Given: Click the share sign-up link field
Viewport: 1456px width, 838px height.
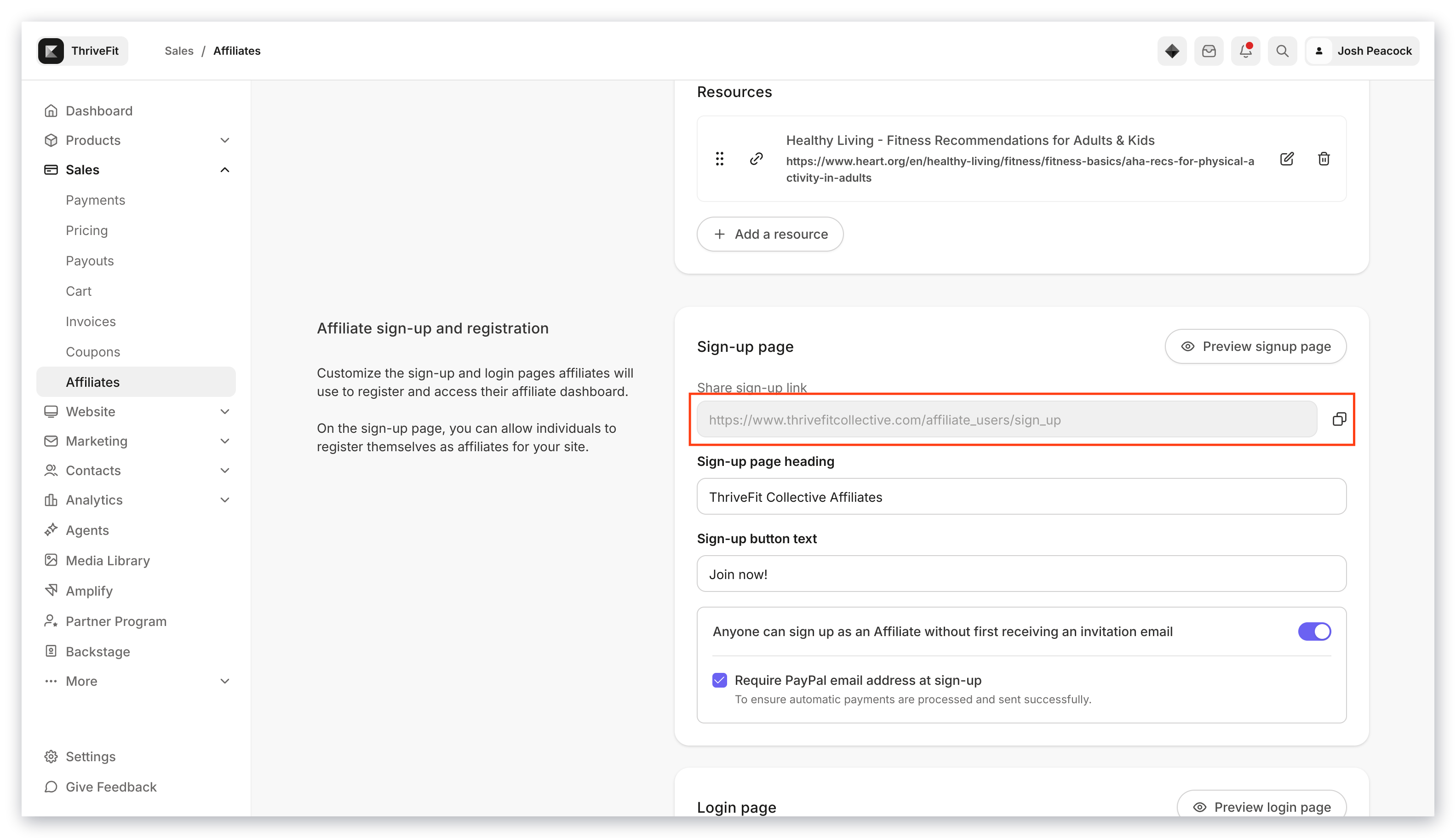Looking at the screenshot, I should point(1007,419).
